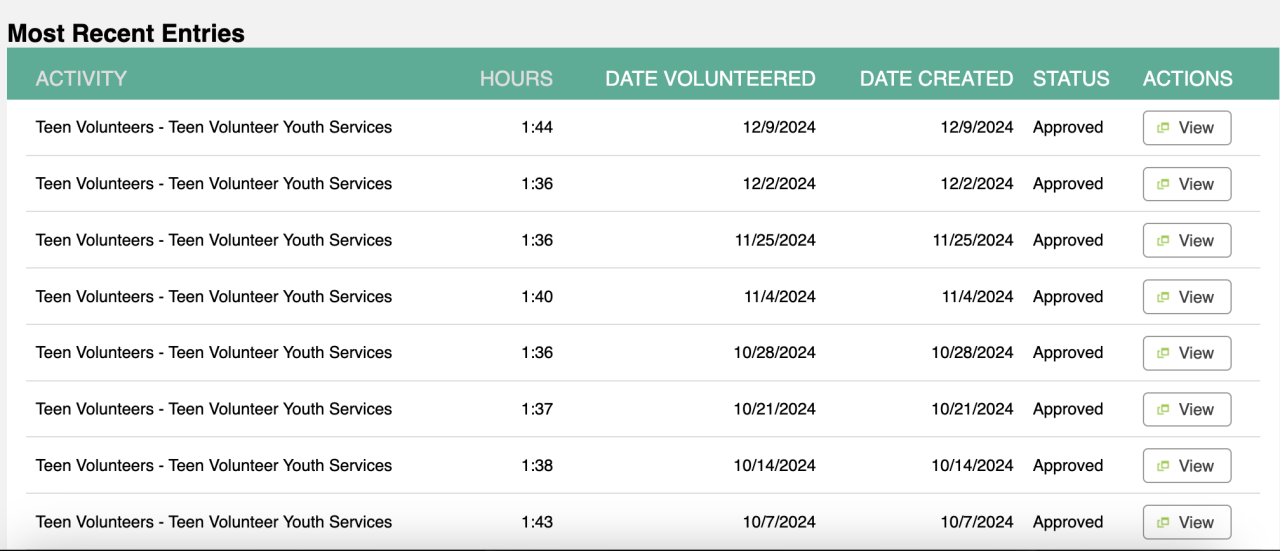1280x551 pixels.
Task: Click the View icon for the 10/21/2024 entry
Action: pyautogui.click(x=1164, y=410)
